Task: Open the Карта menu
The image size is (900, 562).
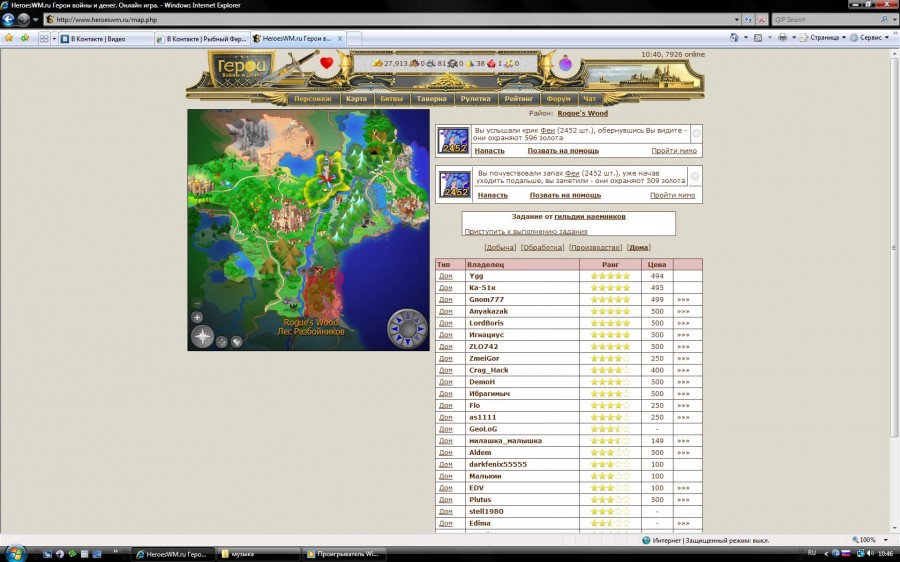Action: pos(356,99)
